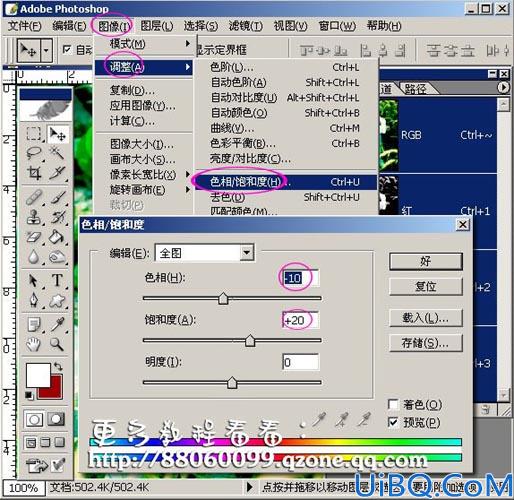
Task: Open the 文件(F) menu
Action: point(24,26)
